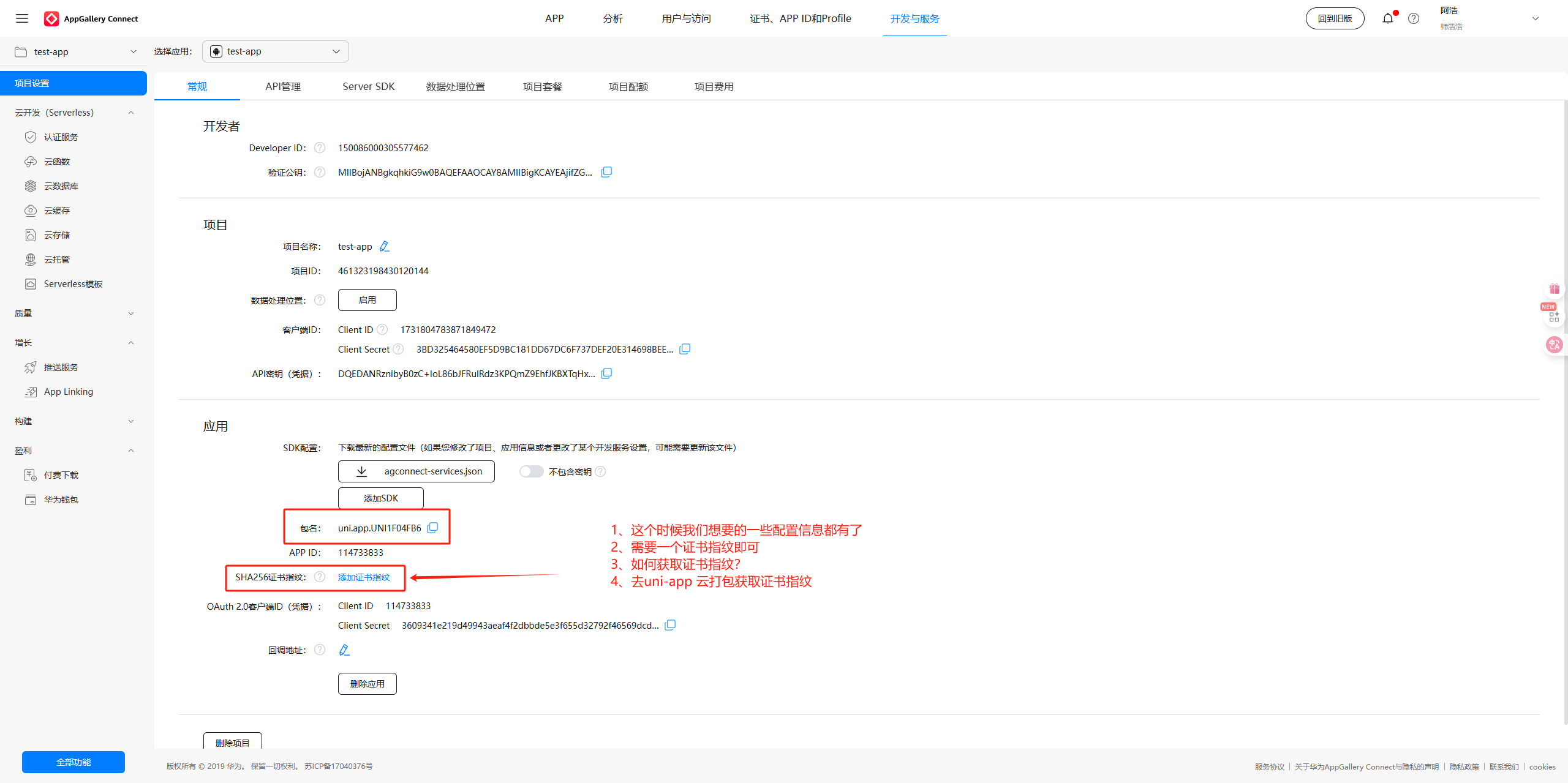Copy the OAuth 2.0 Client Secret
Screen dimensions: 1568x783
pos(670,625)
